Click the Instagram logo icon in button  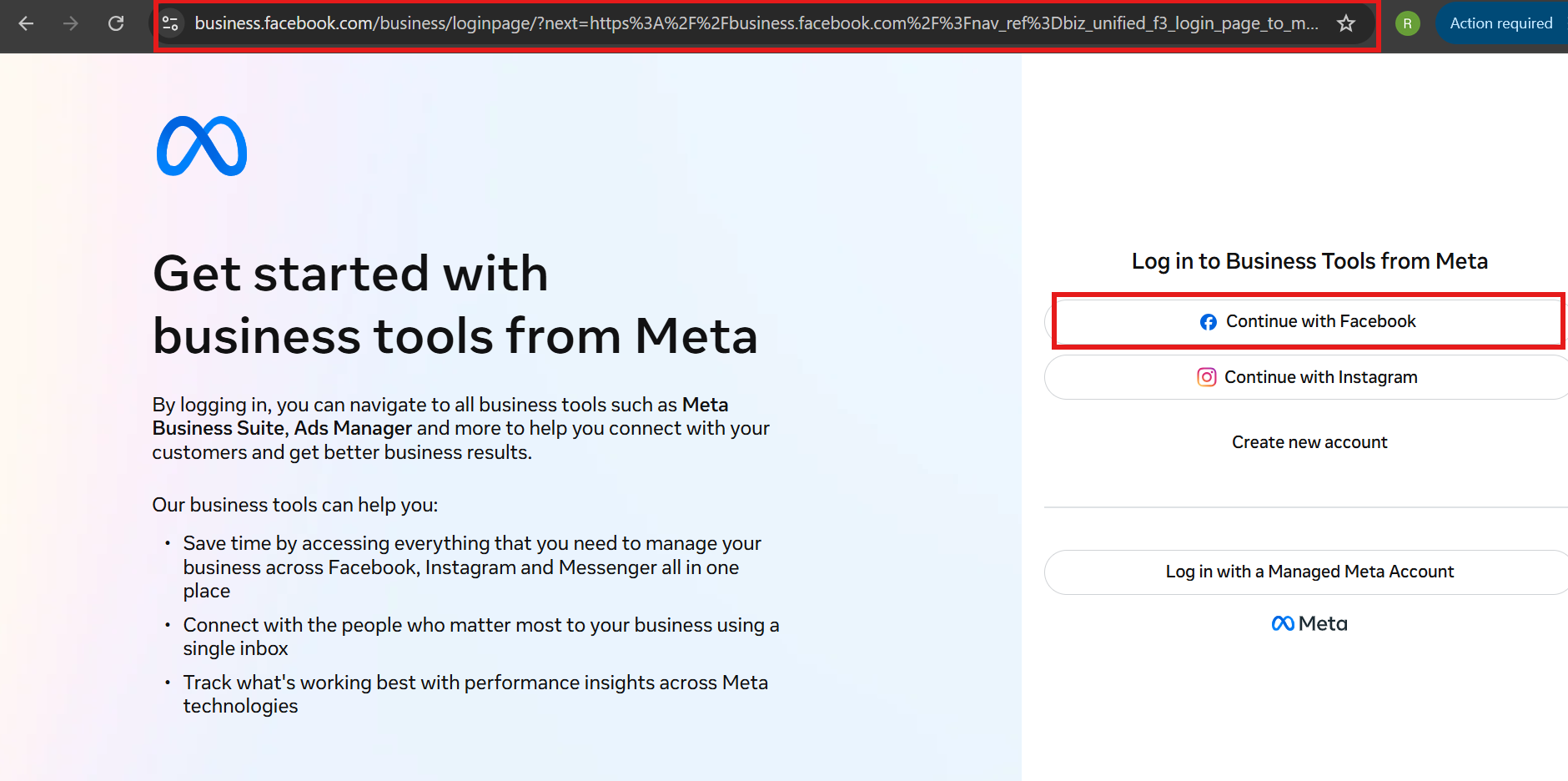pyautogui.click(x=1207, y=377)
